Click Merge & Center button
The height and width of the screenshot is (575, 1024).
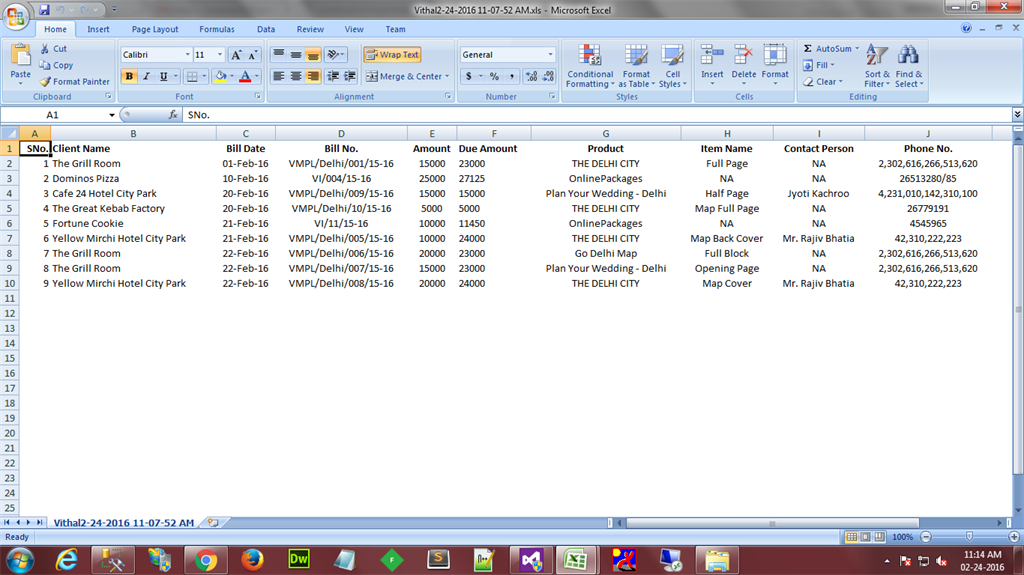click(x=404, y=76)
